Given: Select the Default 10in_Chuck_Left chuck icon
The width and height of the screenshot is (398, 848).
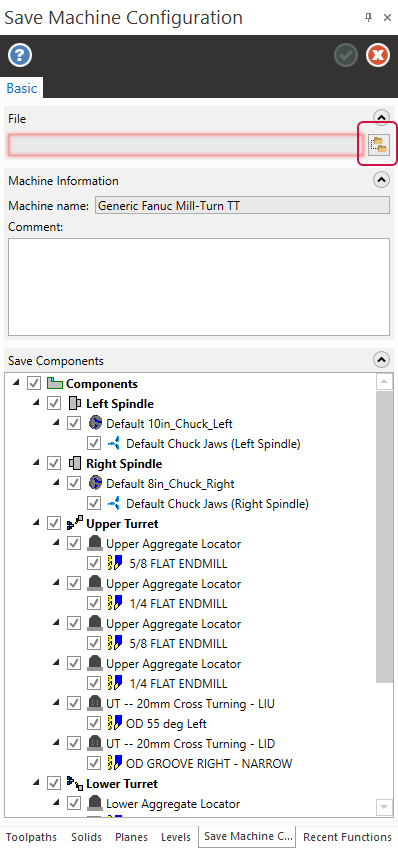Looking at the screenshot, I should point(95,423).
